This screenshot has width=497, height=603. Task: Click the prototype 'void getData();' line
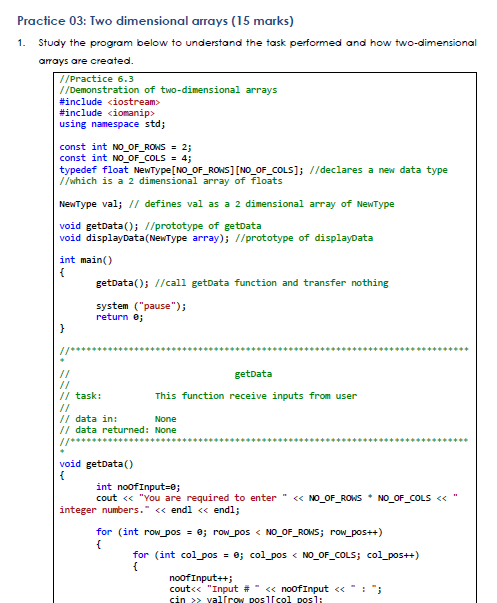pyautogui.click(x=160, y=226)
